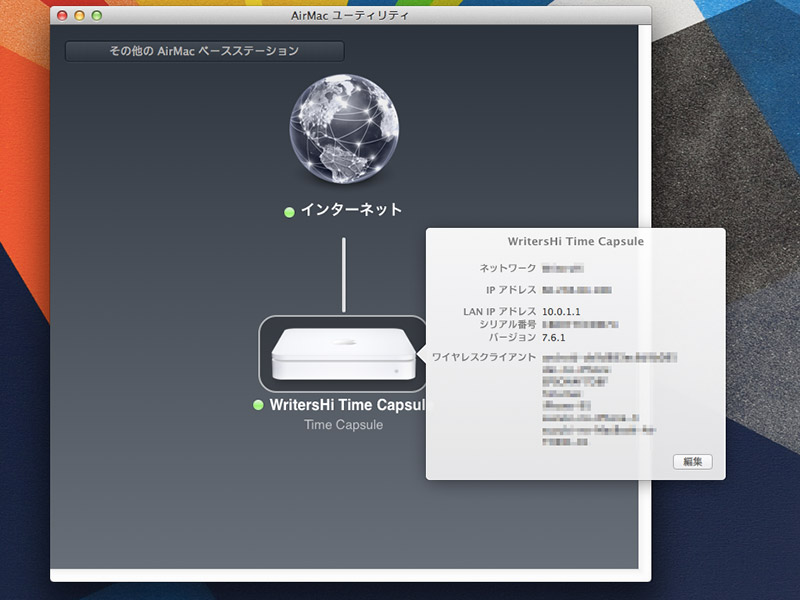
Task: Click the 編集 button in the popover
Action: [x=693, y=462]
